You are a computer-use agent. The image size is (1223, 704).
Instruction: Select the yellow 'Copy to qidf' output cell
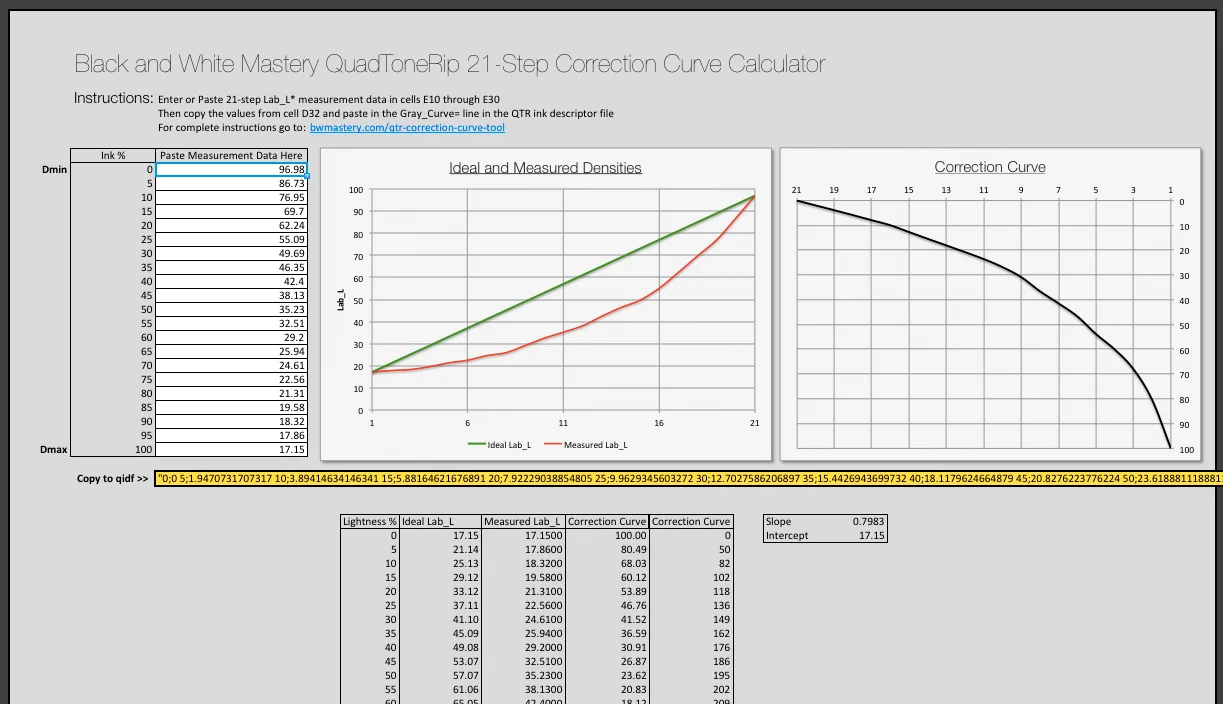click(x=689, y=478)
